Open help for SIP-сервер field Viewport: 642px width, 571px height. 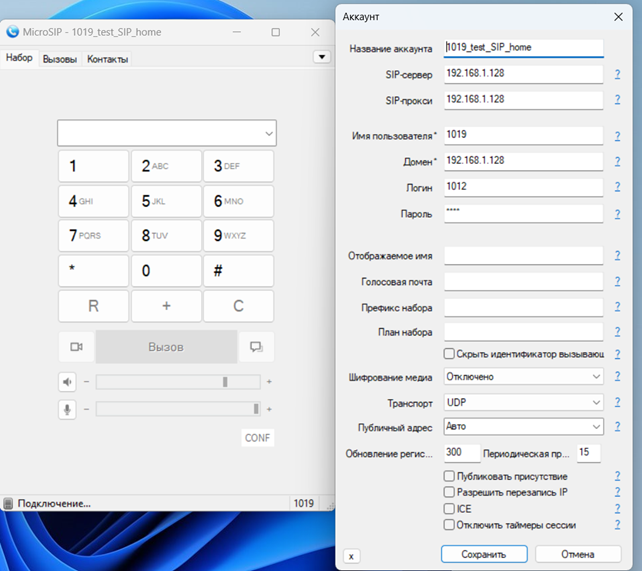click(x=617, y=74)
